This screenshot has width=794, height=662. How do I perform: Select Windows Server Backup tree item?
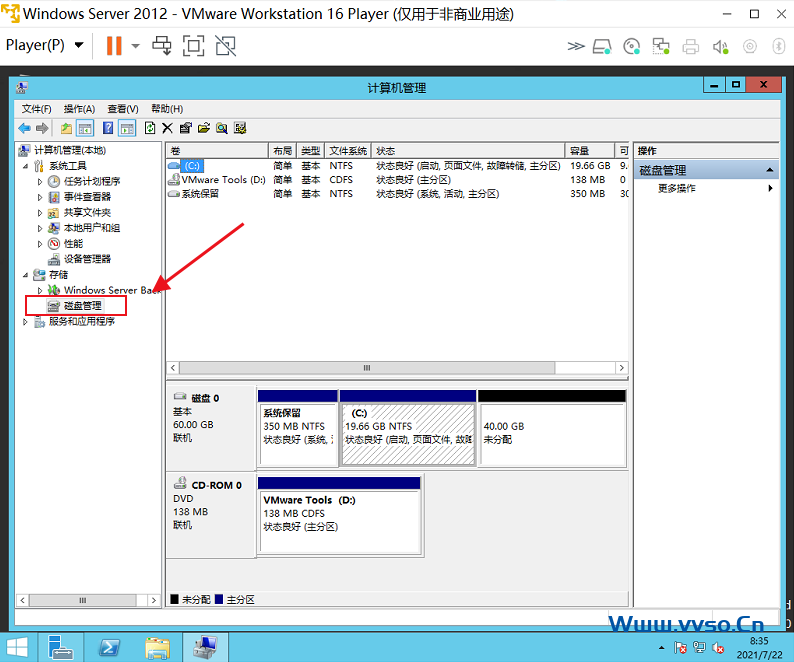111,290
